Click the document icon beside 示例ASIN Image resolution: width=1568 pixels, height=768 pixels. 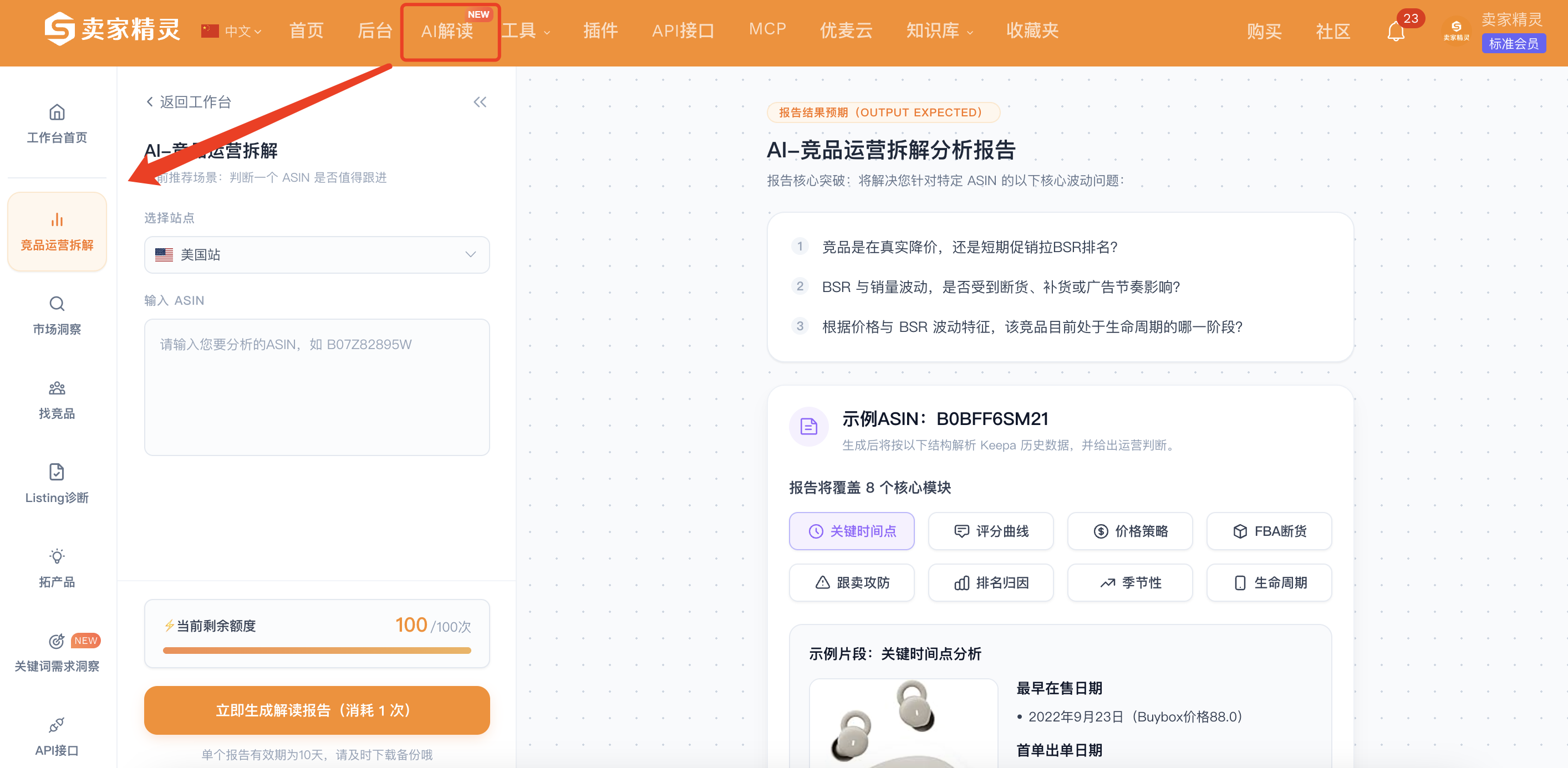[808, 427]
